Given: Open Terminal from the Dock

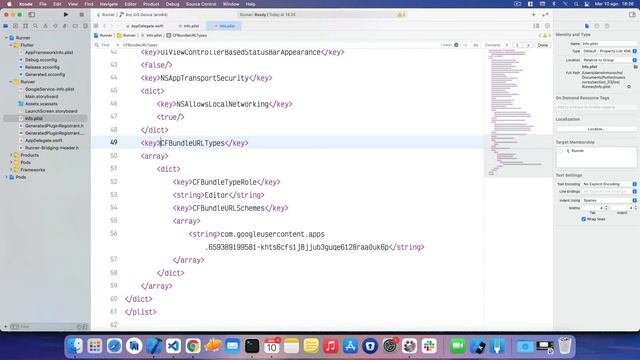Looking at the screenshot, I should click(252, 346).
